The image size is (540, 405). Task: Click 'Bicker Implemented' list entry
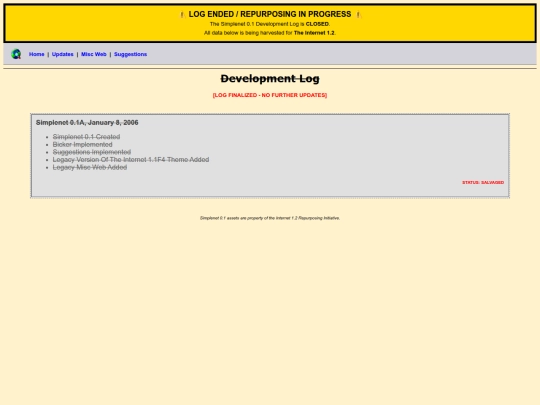coord(83,144)
